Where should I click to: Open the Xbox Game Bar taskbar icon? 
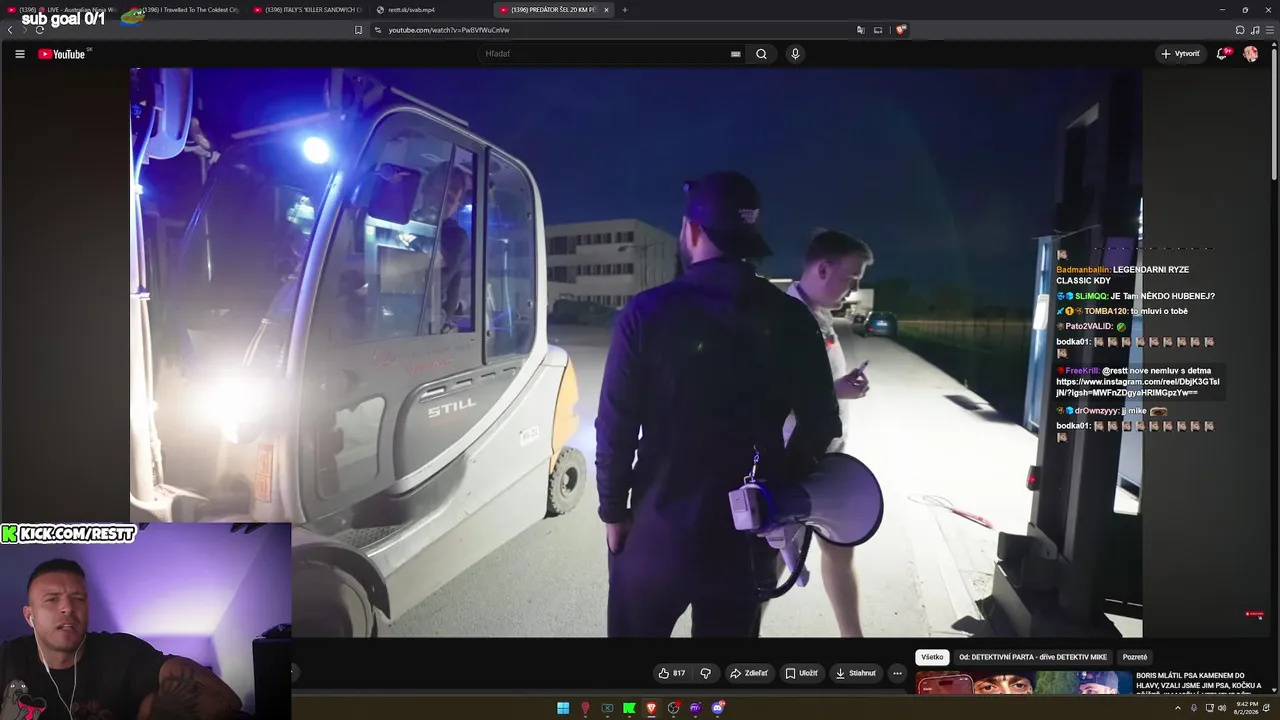[607, 708]
